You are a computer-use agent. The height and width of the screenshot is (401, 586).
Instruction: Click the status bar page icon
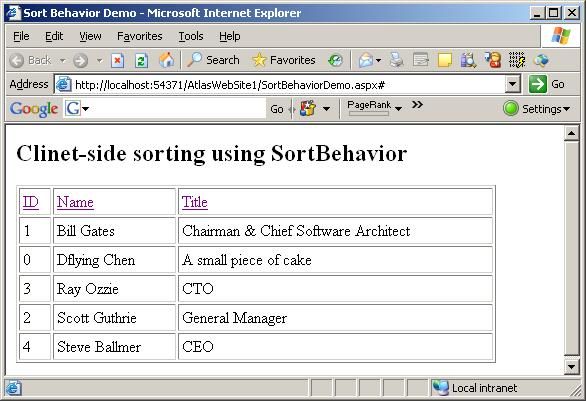coord(13,388)
